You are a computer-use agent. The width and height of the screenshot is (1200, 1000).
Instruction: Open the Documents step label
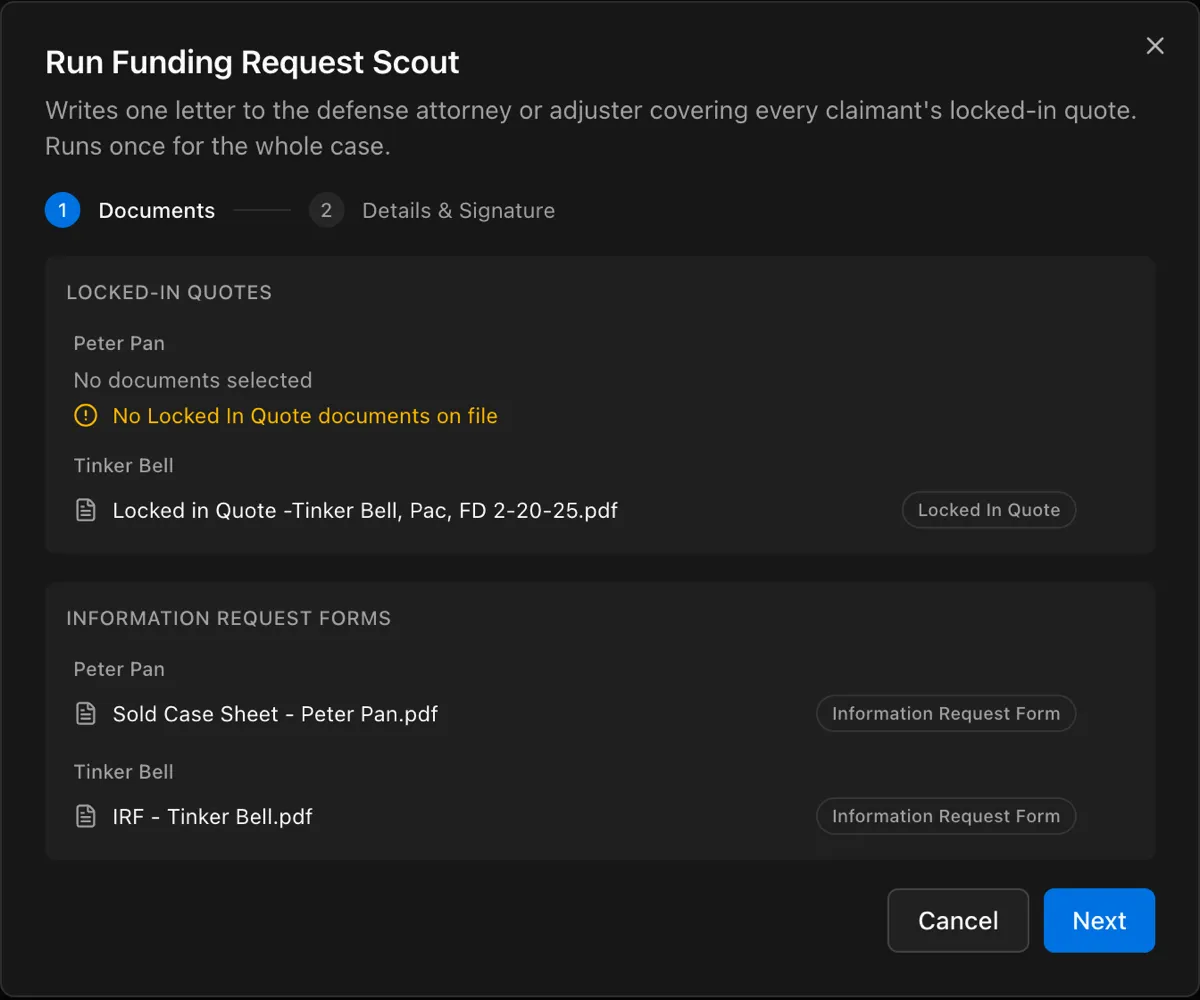157,210
